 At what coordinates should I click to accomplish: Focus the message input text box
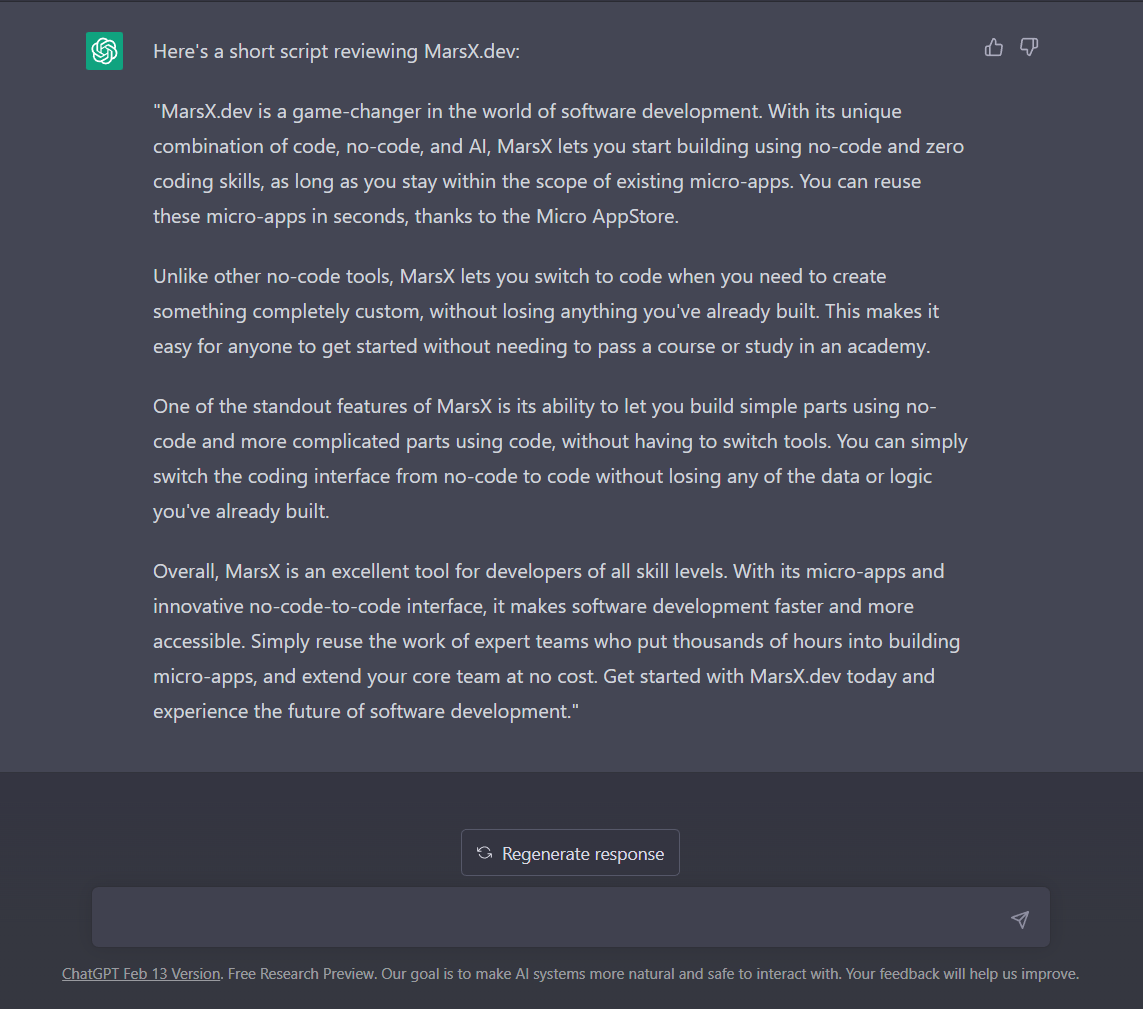coord(550,917)
